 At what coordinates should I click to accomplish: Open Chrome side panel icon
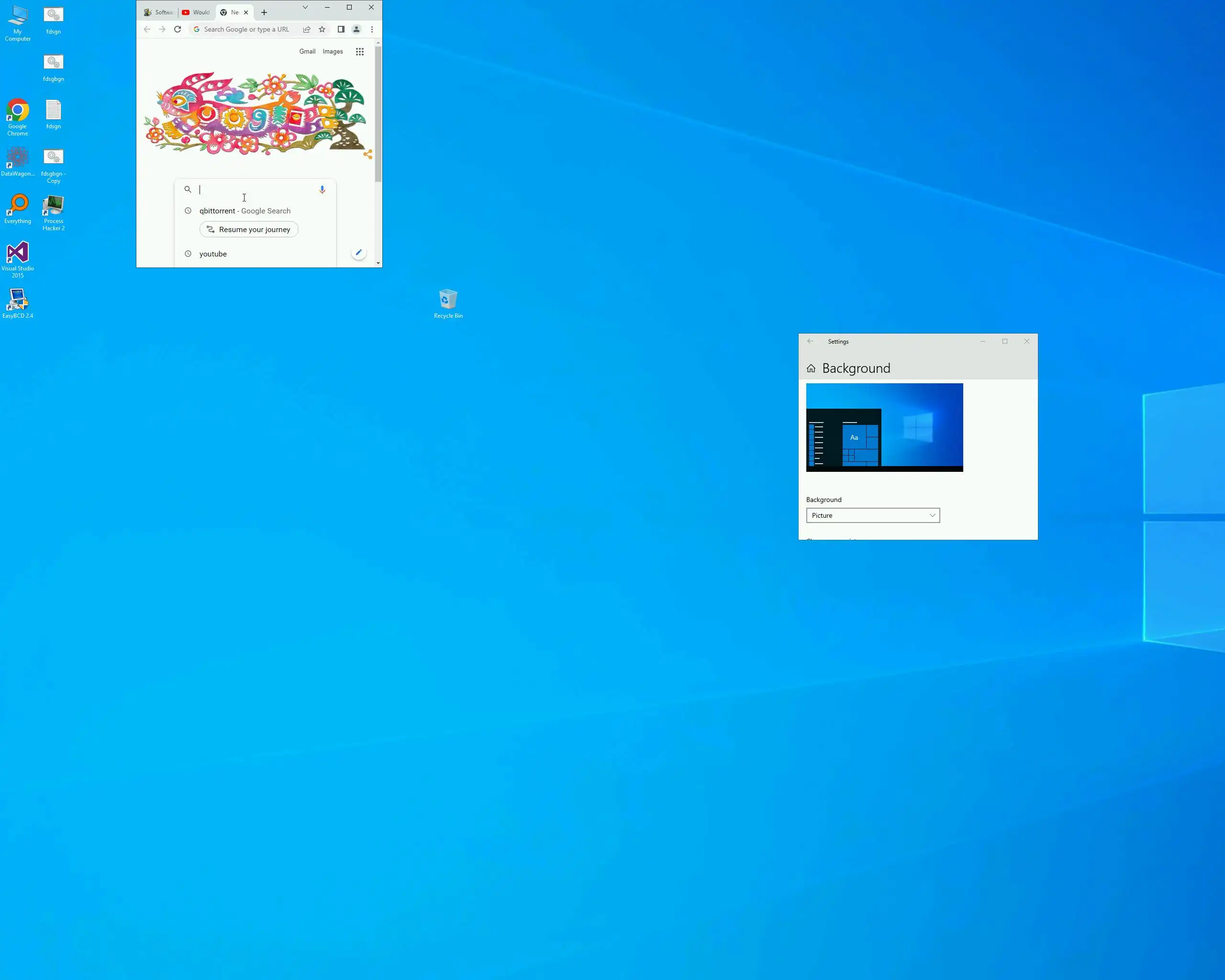(341, 30)
